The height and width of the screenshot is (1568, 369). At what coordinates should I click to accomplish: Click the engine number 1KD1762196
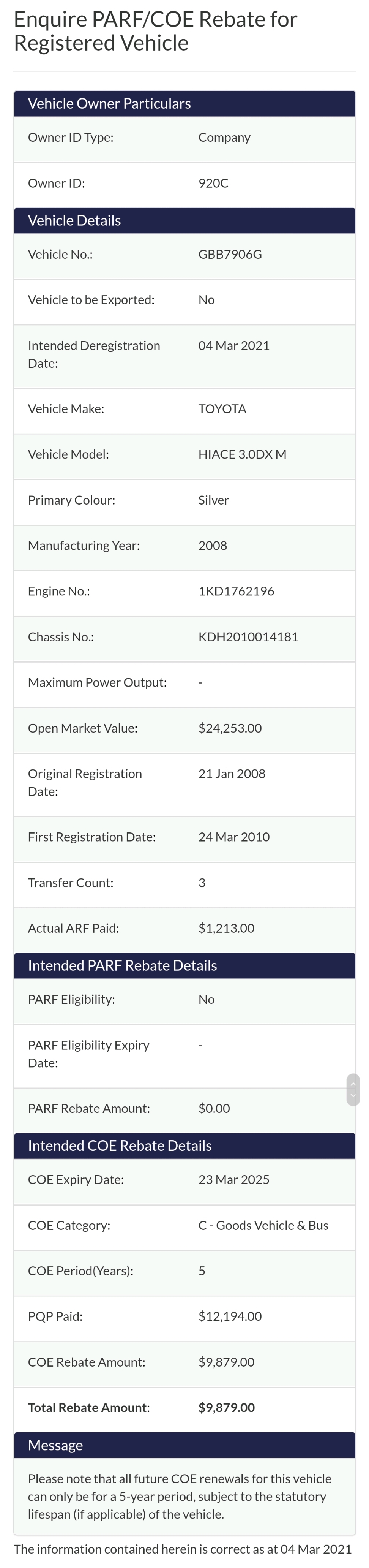(236, 591)
